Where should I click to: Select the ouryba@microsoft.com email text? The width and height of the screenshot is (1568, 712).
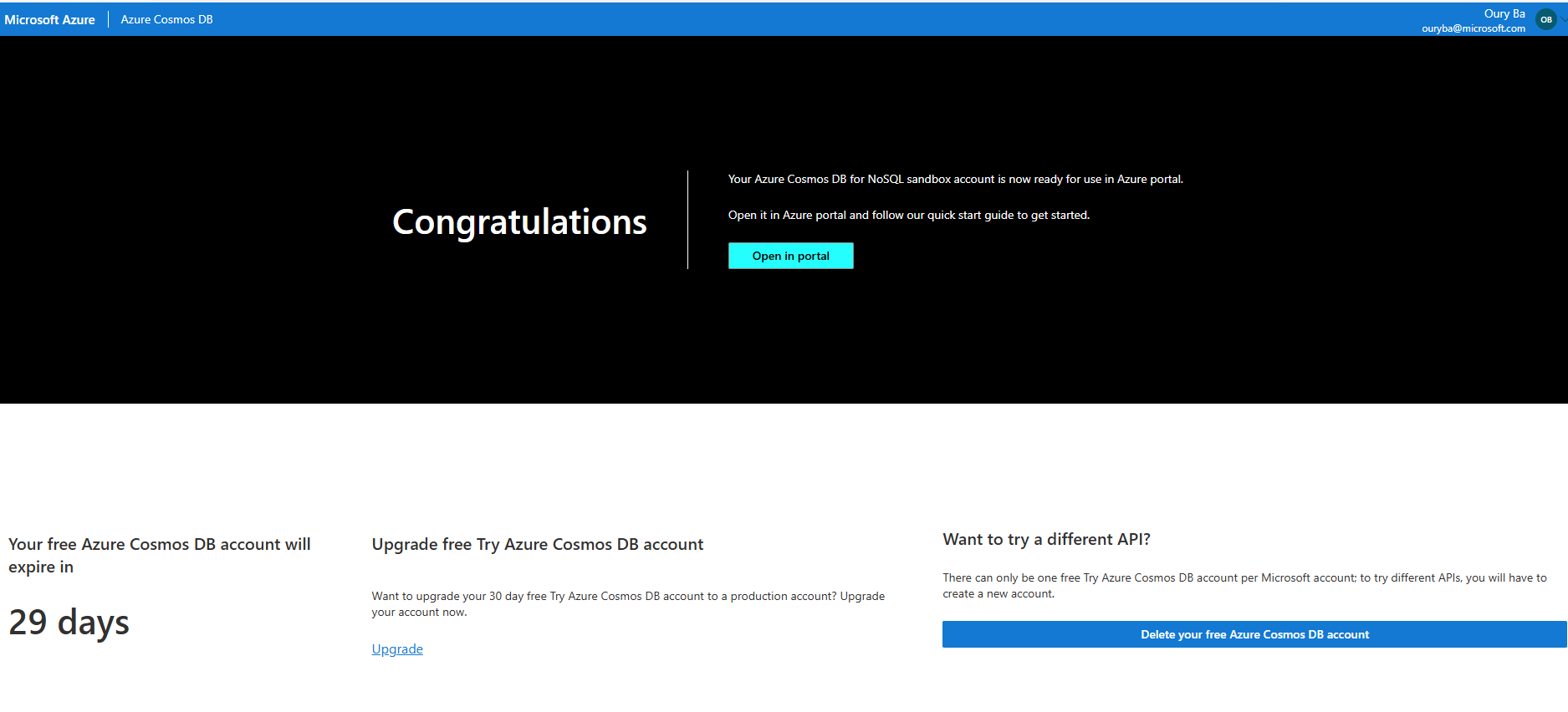pyautogui.click(x=1473, y=28)
